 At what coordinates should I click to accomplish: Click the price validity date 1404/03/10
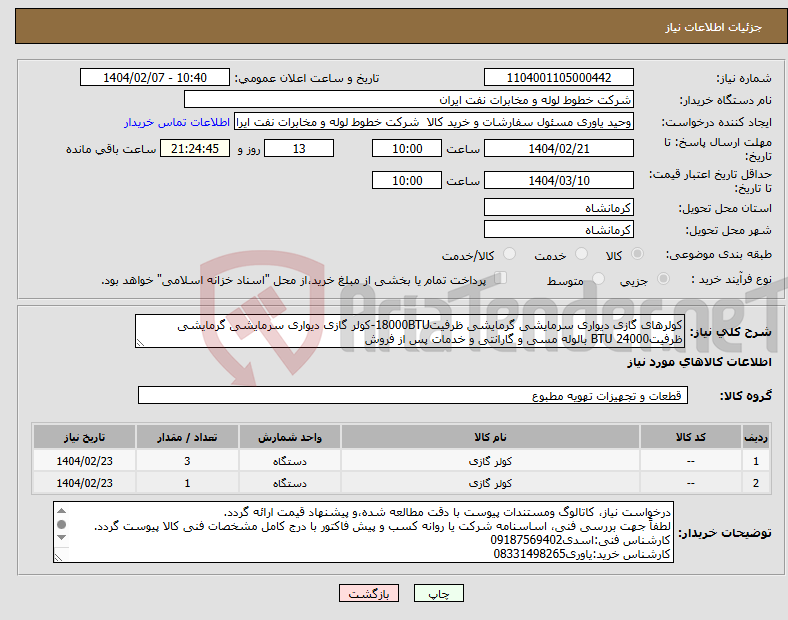coord(558,180)
